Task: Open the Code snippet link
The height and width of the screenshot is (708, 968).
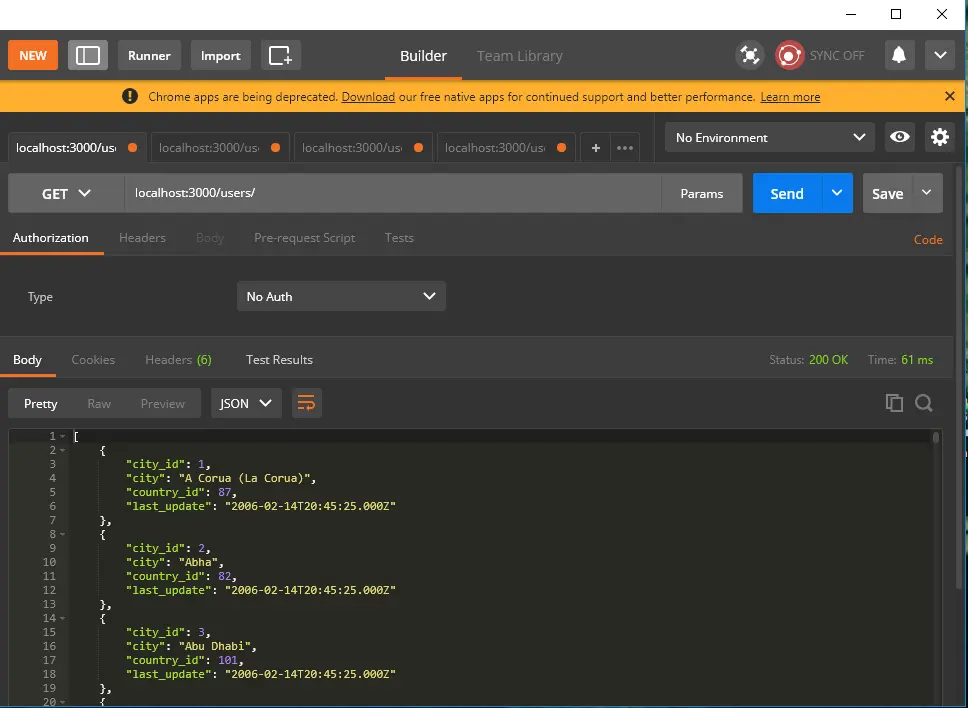Action: 928,239
